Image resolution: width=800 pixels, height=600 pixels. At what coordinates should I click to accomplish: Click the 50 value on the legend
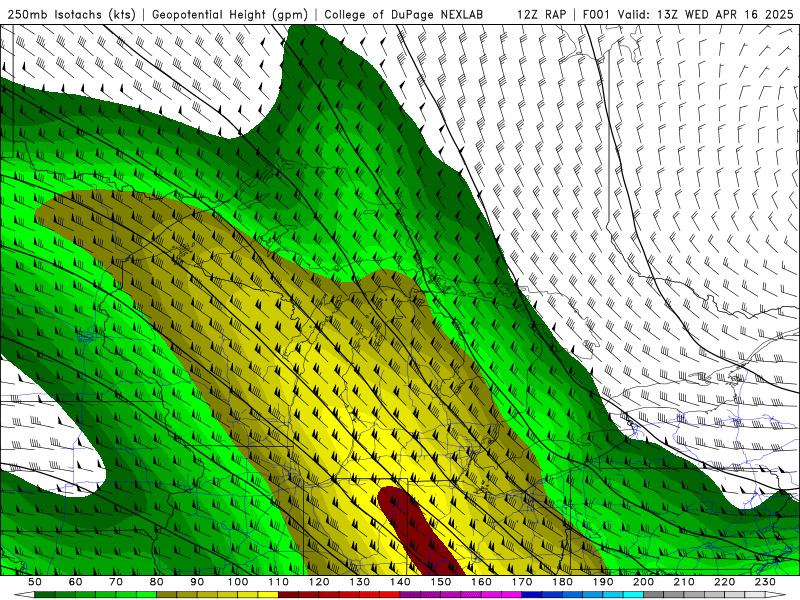[x=35, y=582]
